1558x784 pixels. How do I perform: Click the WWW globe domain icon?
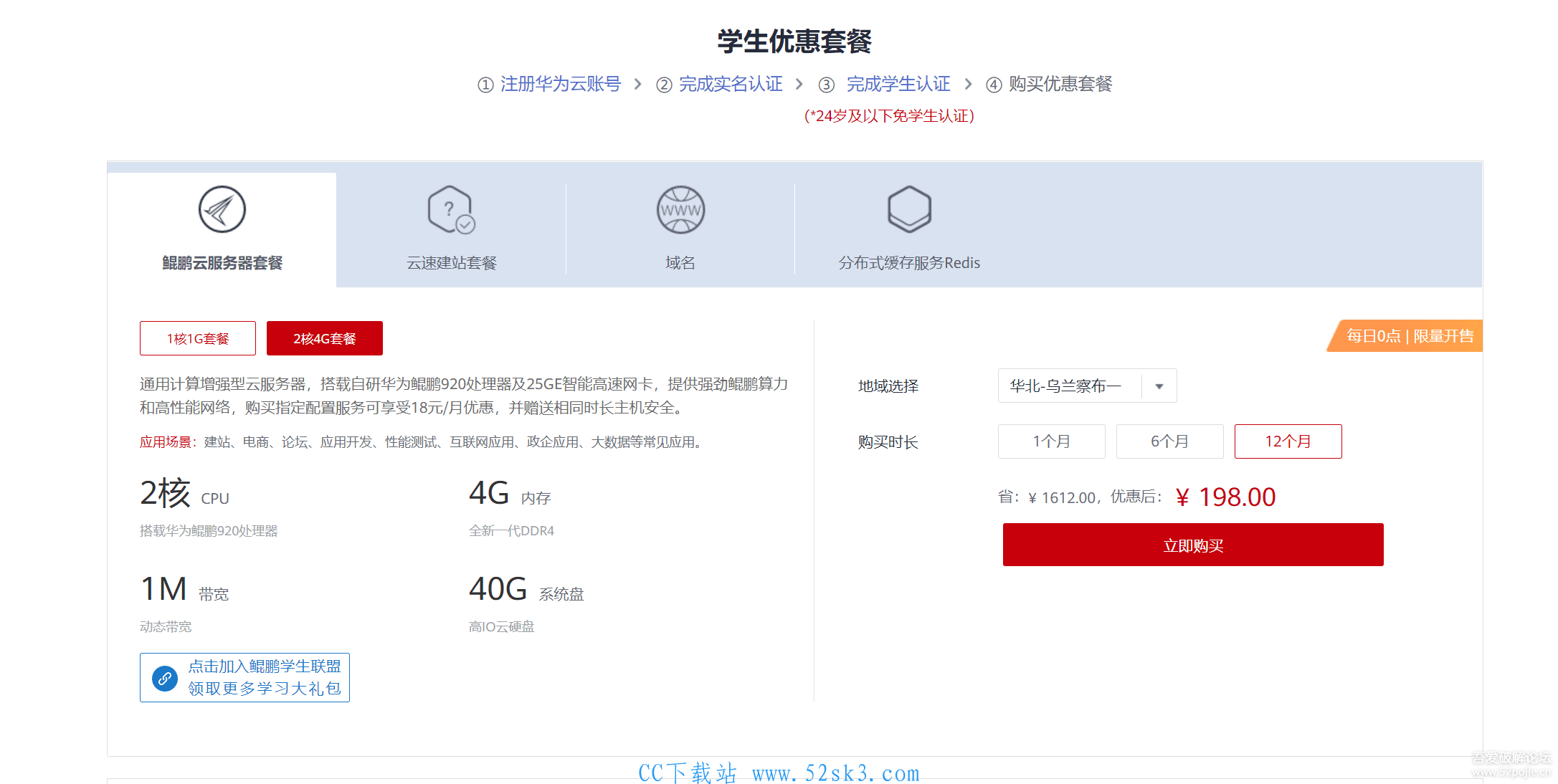[x=680, y=209]
